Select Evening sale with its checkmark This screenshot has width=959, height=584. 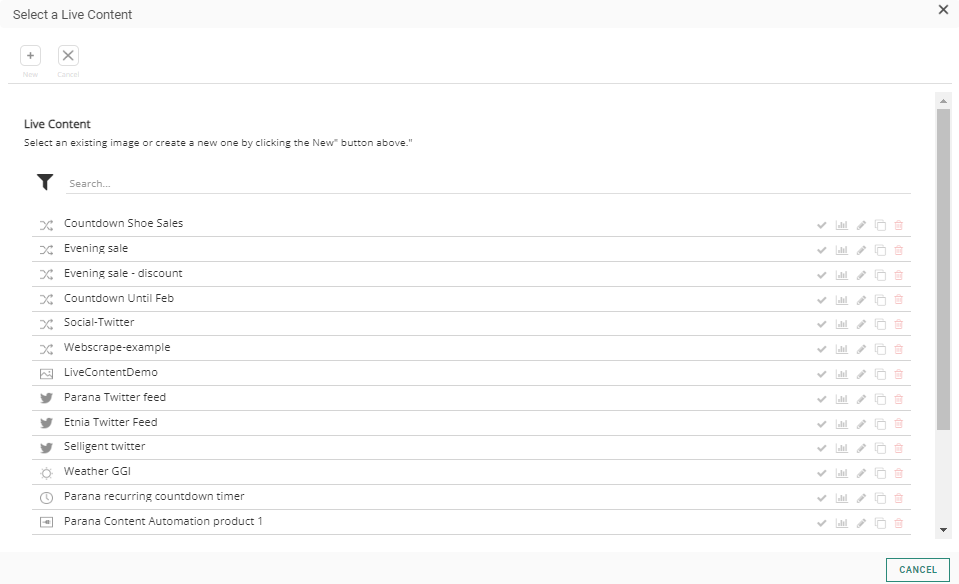(x=822, y=250)
